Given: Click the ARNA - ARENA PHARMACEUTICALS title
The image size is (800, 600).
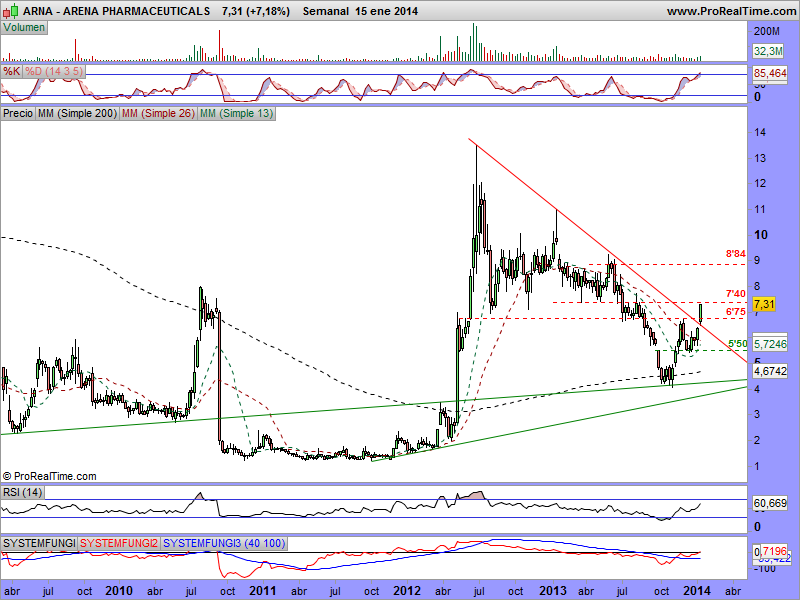Looking at the screenshot, I should point(116,11).
